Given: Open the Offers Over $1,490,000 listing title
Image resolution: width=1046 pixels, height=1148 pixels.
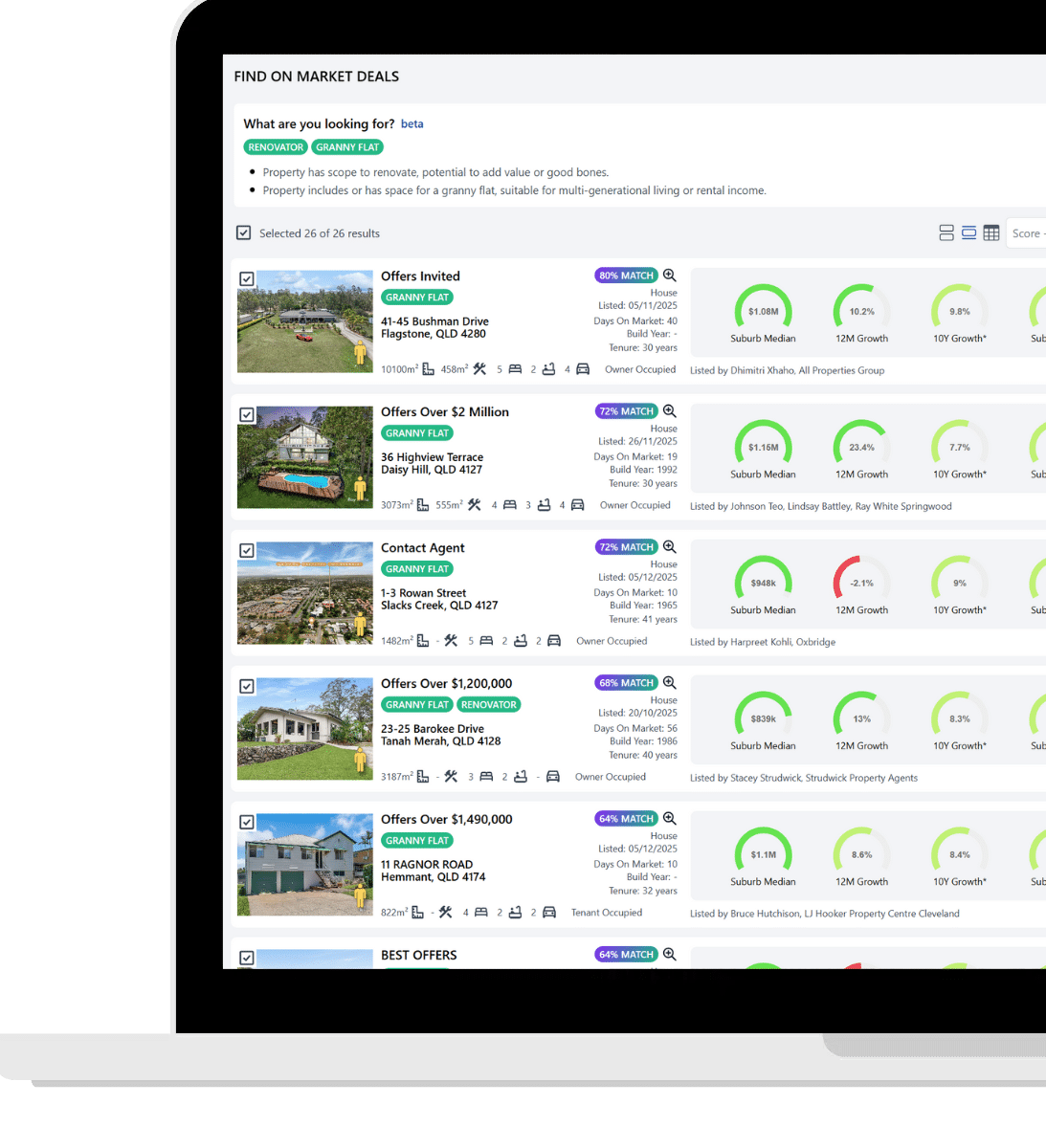Looking at the screenshot, I should click(x=446, y=819).
